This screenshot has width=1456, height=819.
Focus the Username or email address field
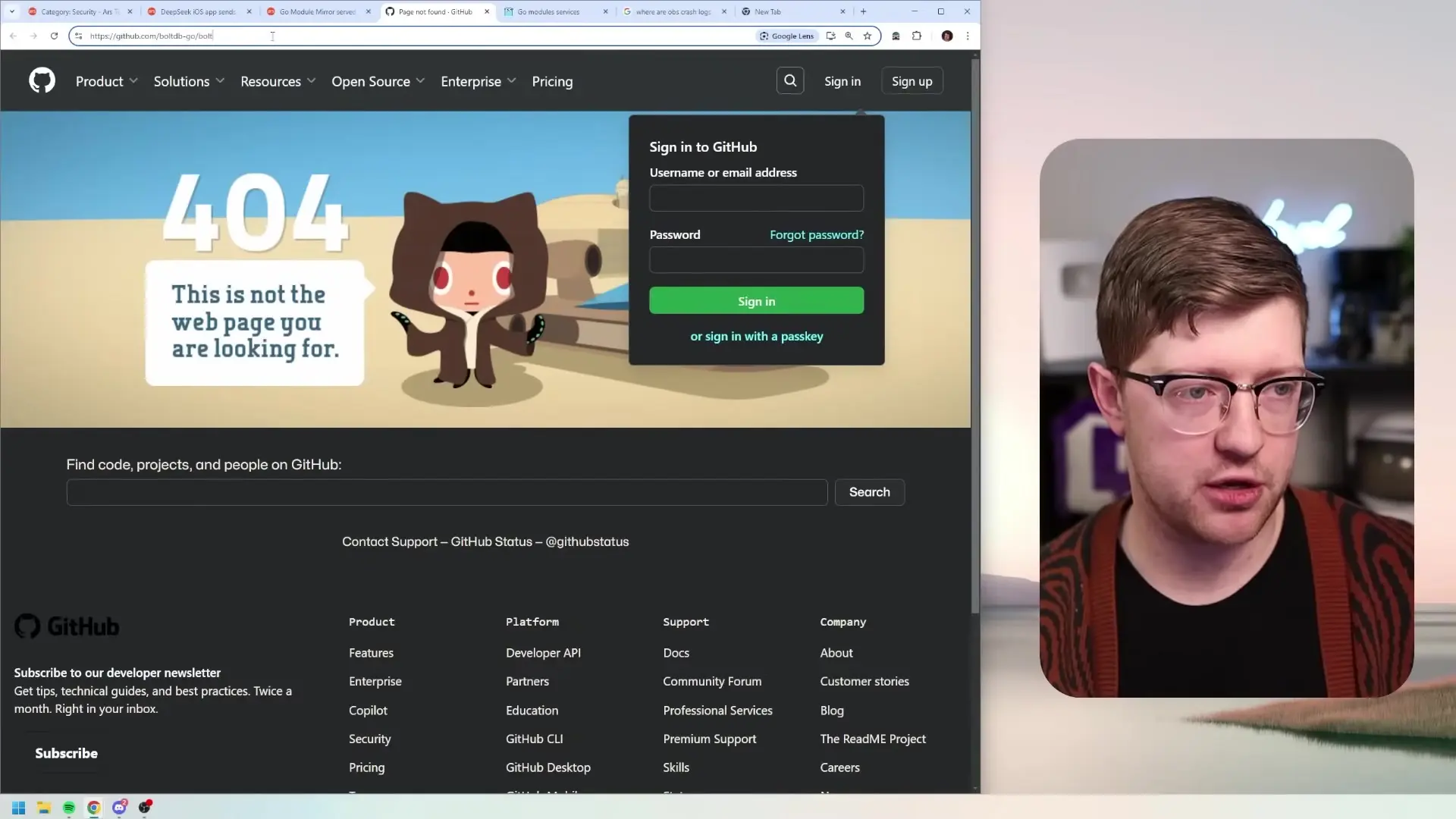[x=756, y=199]
